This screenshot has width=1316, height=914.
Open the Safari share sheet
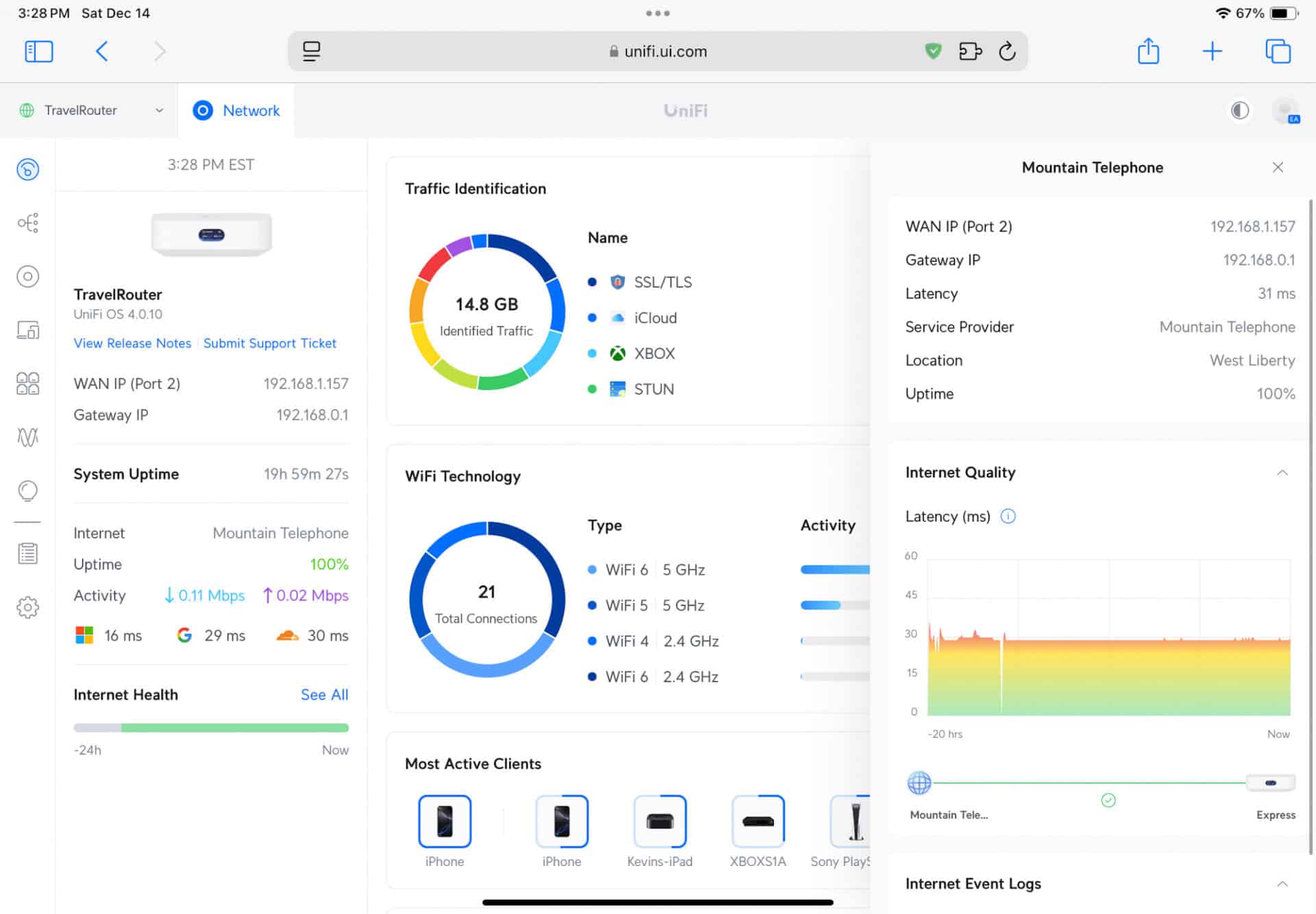point(1148,51)
